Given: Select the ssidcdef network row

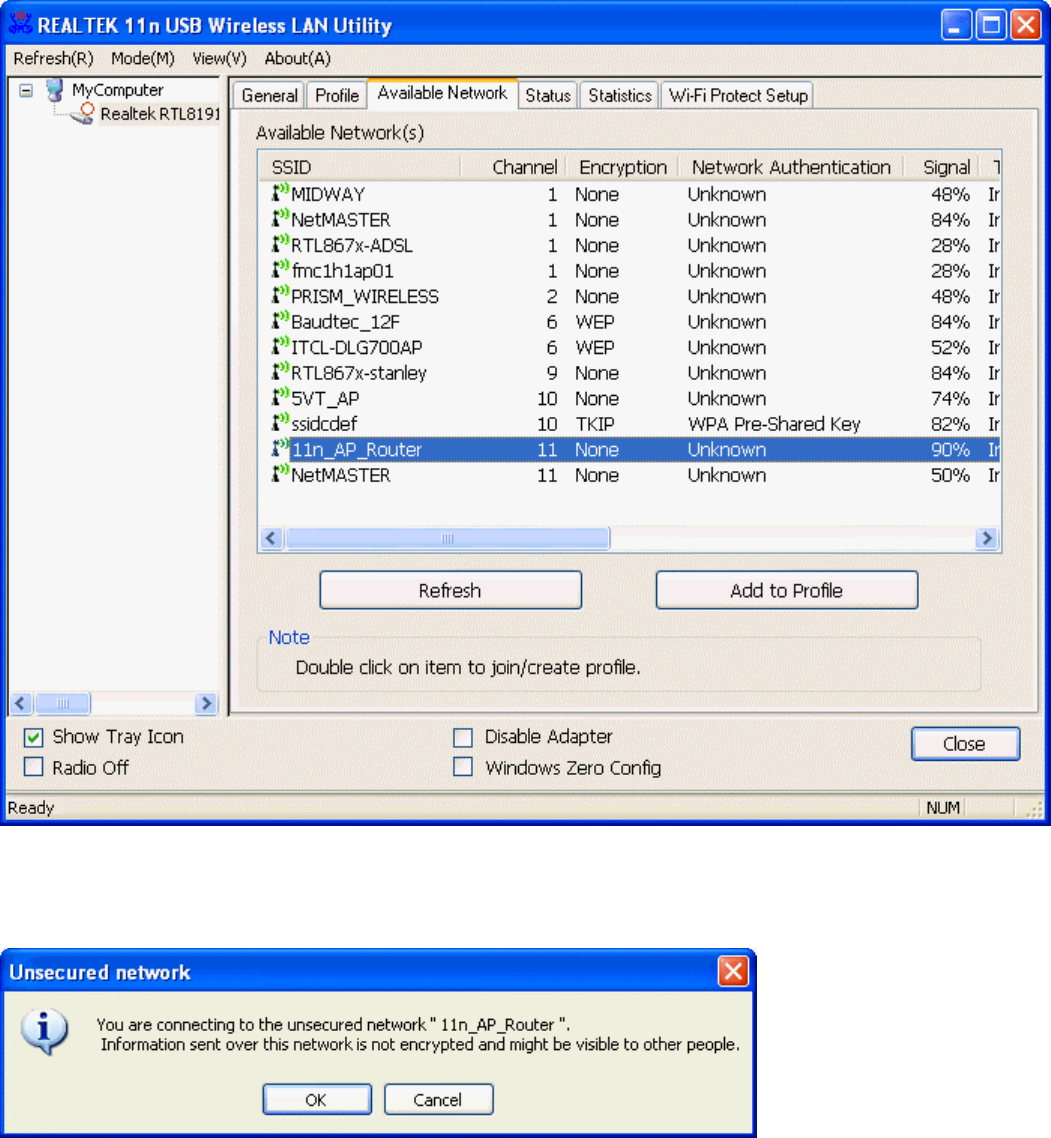Looking at the screenshot, I should tap(629, 424).
